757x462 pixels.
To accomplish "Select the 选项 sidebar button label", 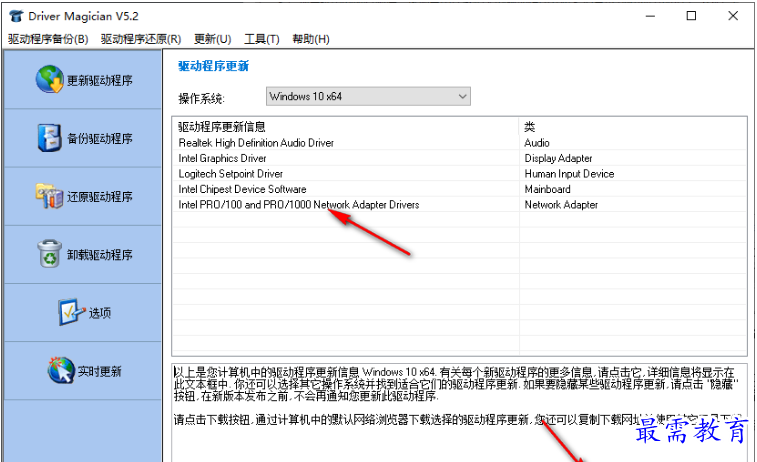I will tap(100, 313).
